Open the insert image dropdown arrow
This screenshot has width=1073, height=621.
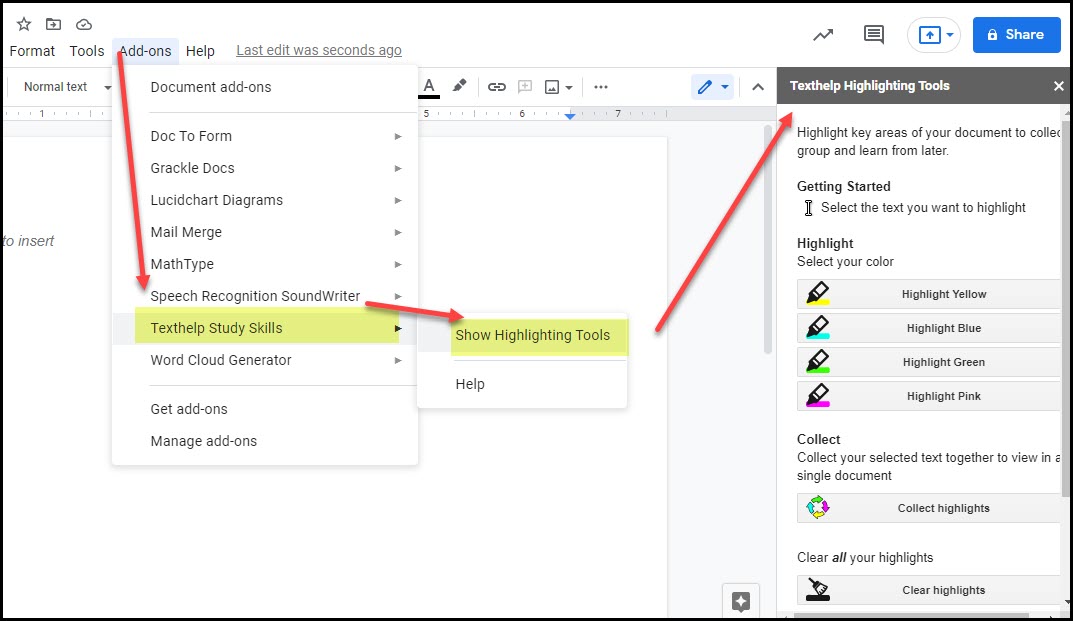click(569, 88)
